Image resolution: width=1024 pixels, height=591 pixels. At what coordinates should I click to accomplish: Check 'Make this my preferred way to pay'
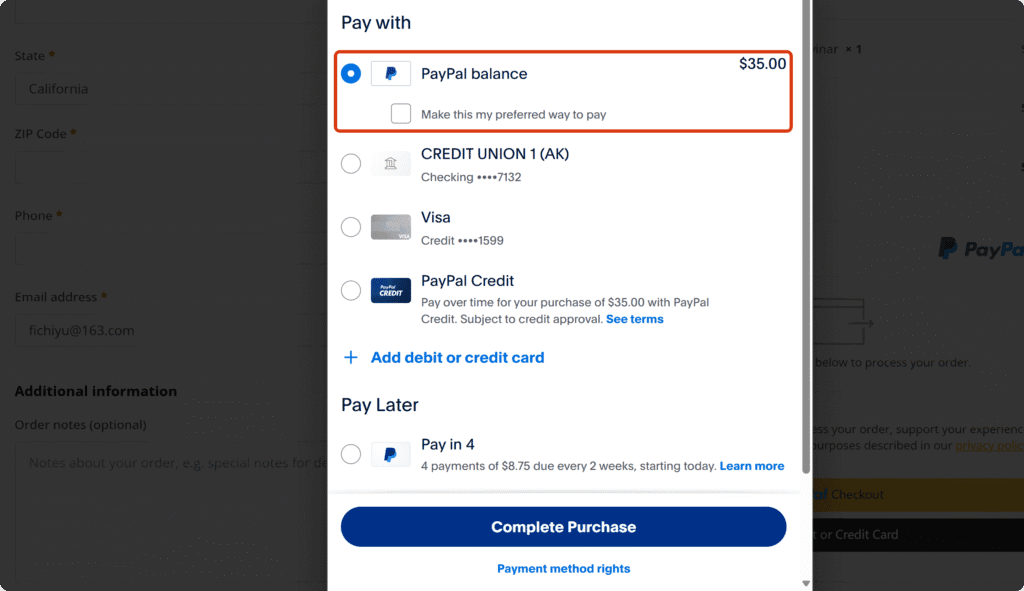point(401,114)
